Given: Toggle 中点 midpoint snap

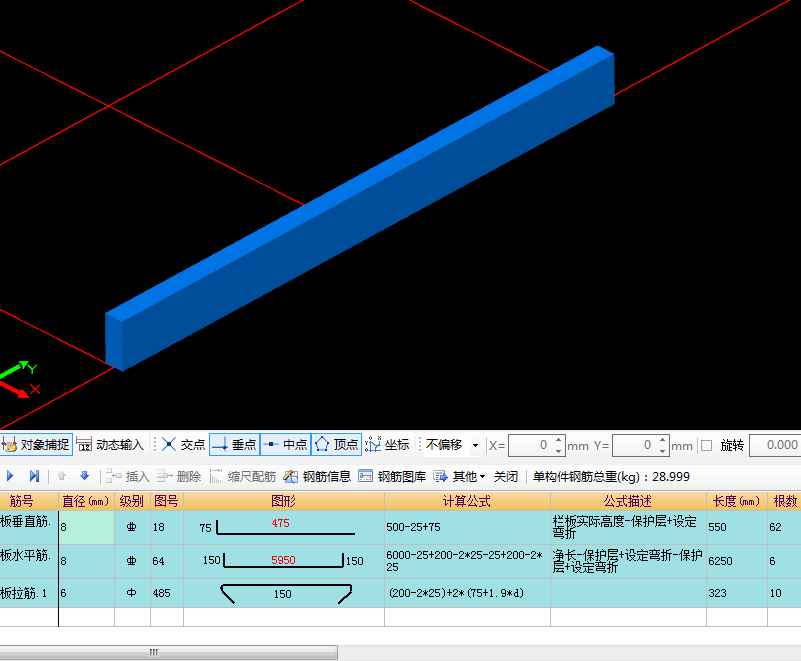Looking at the screenshot, I should pos(286,445).
